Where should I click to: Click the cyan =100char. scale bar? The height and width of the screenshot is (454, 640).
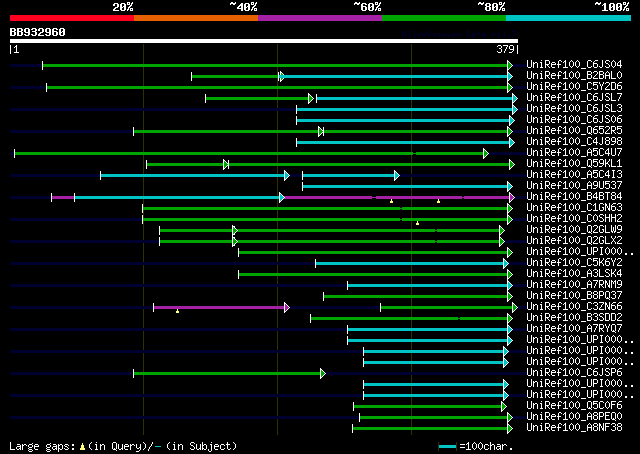click(447, 447)
